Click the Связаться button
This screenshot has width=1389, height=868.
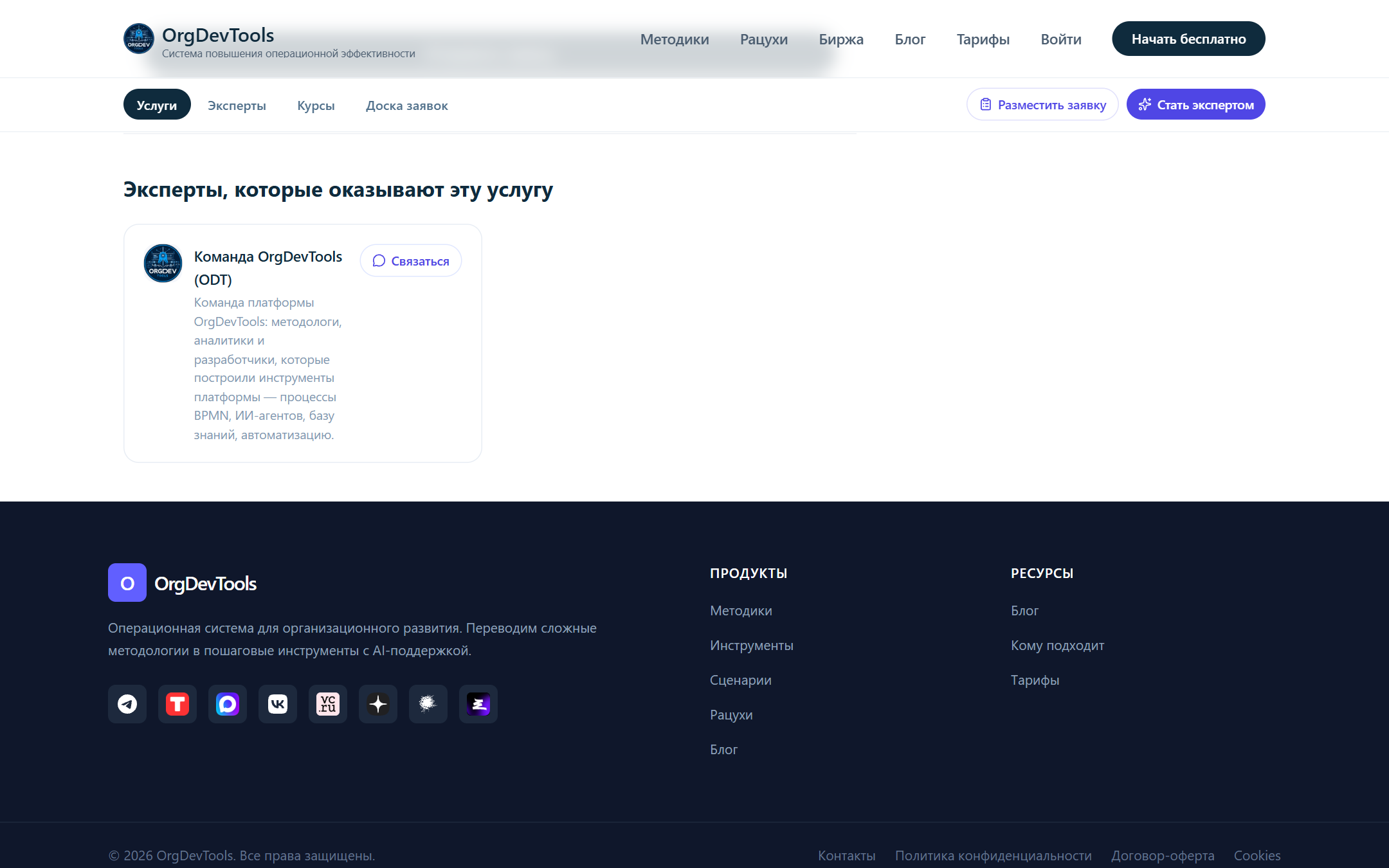[x=411, y=260]
